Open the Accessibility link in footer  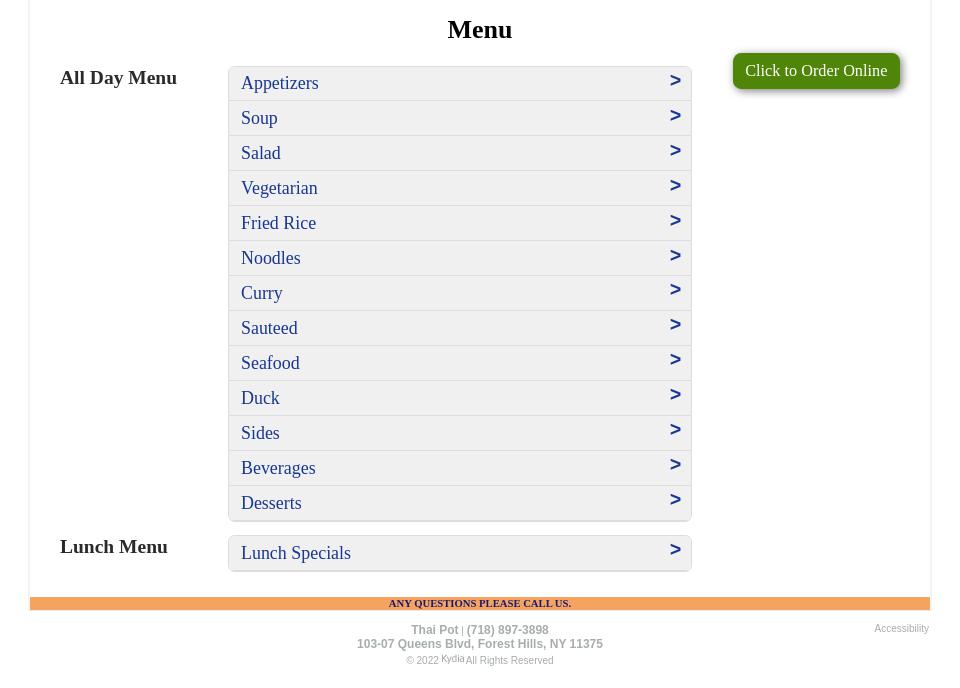point(901,629)
